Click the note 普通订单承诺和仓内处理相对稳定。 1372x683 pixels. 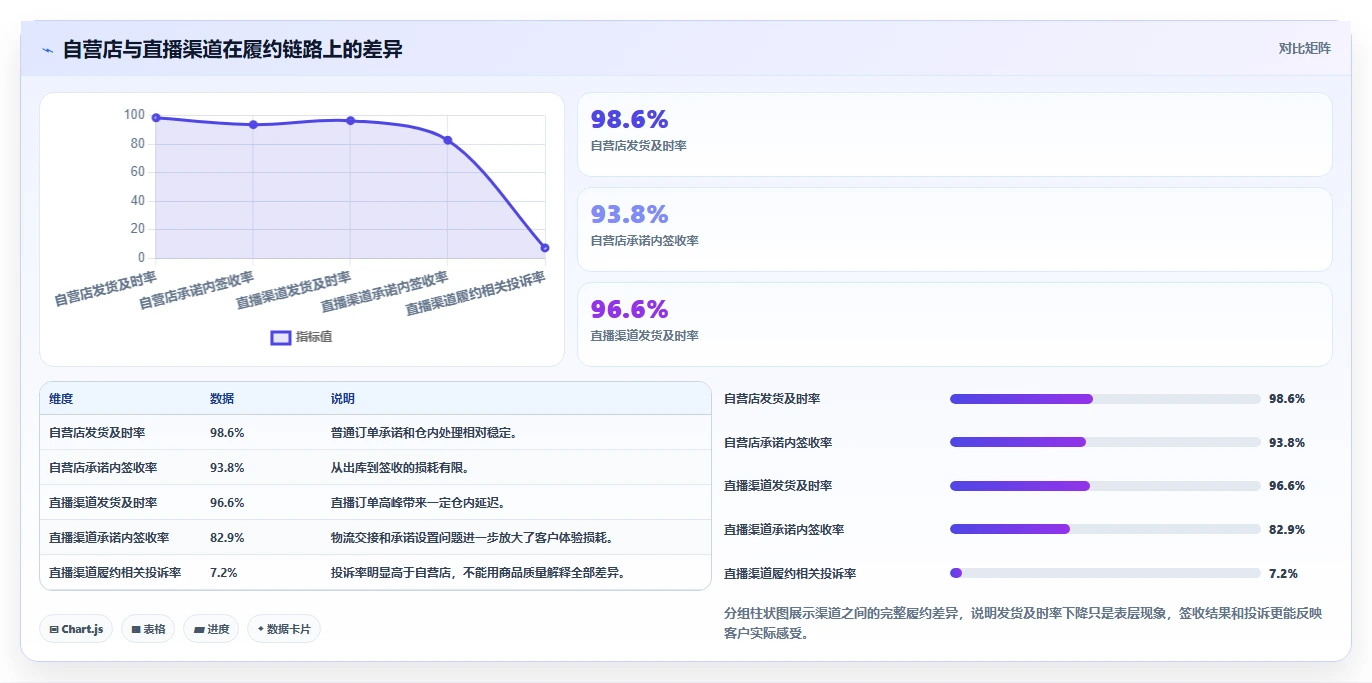[424, 433]
